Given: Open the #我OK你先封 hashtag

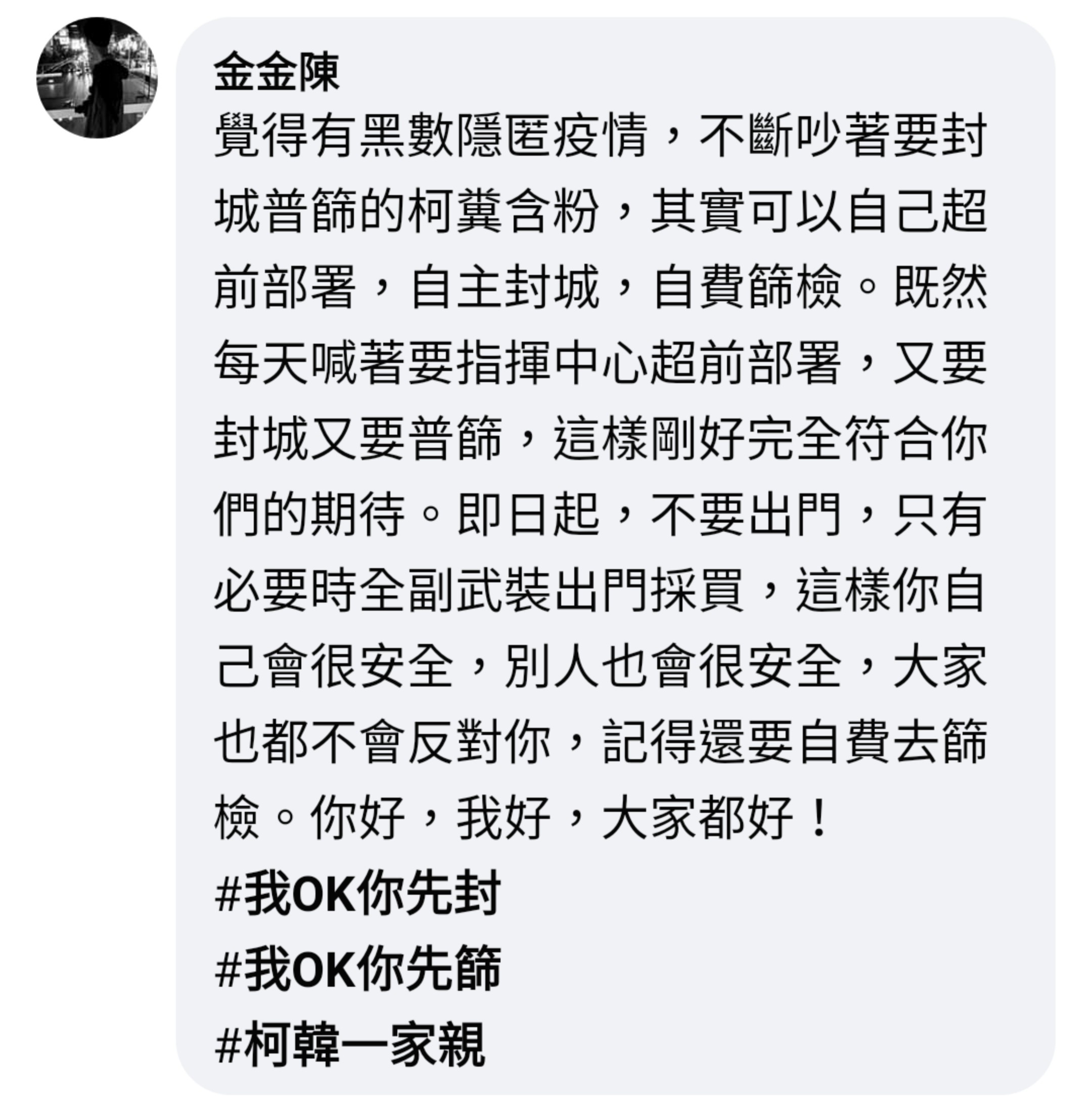Looking at the screenshot, I should (x=358, y=892).
